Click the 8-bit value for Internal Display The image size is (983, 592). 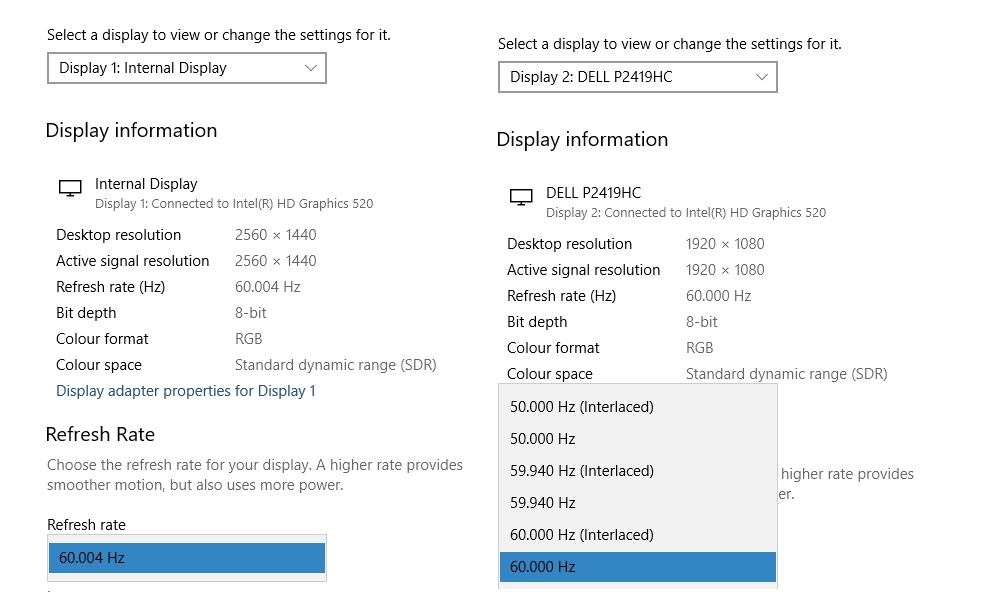click(251, 313)
